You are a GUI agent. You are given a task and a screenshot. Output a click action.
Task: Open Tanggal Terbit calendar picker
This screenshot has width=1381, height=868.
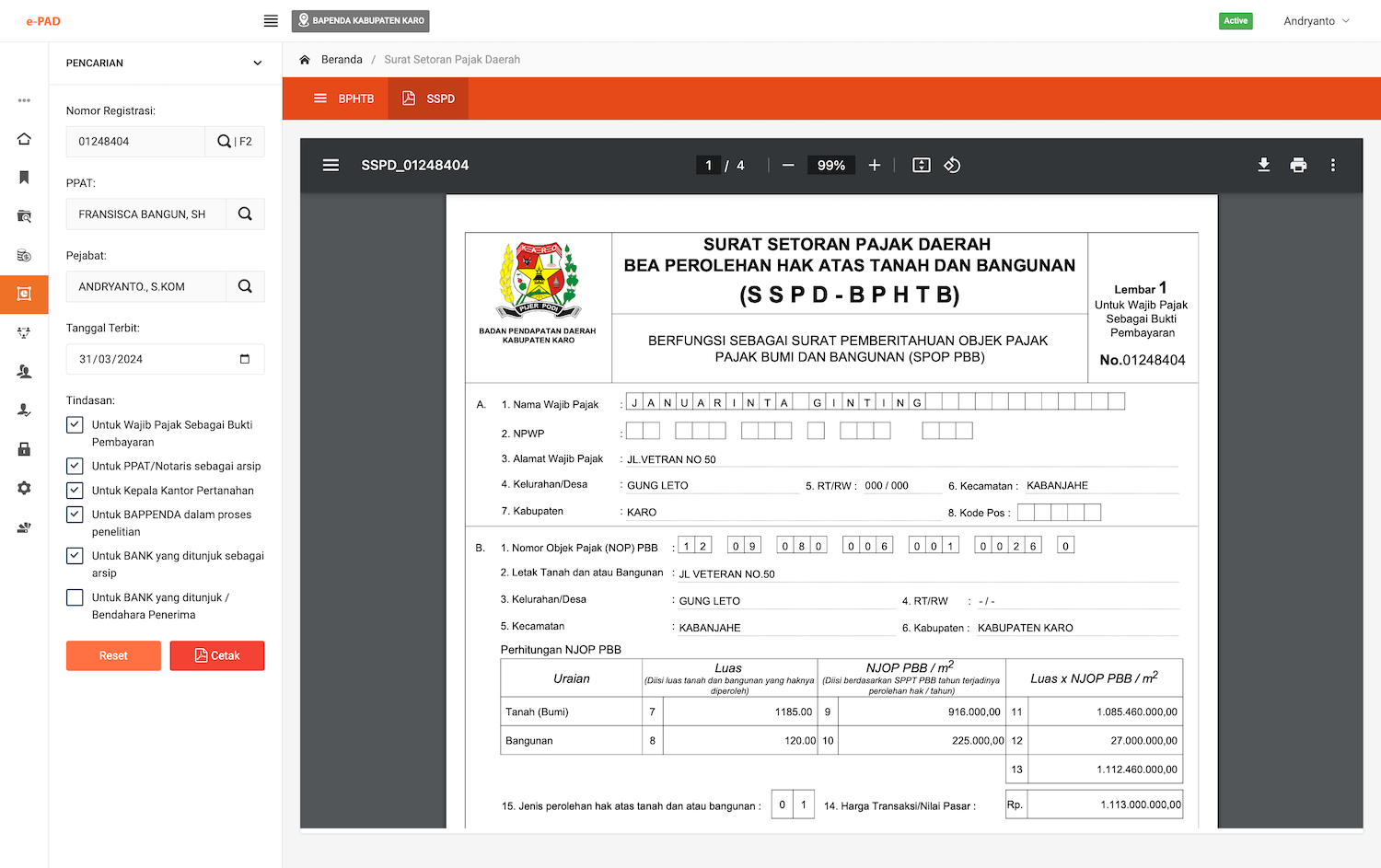(245, 359)
